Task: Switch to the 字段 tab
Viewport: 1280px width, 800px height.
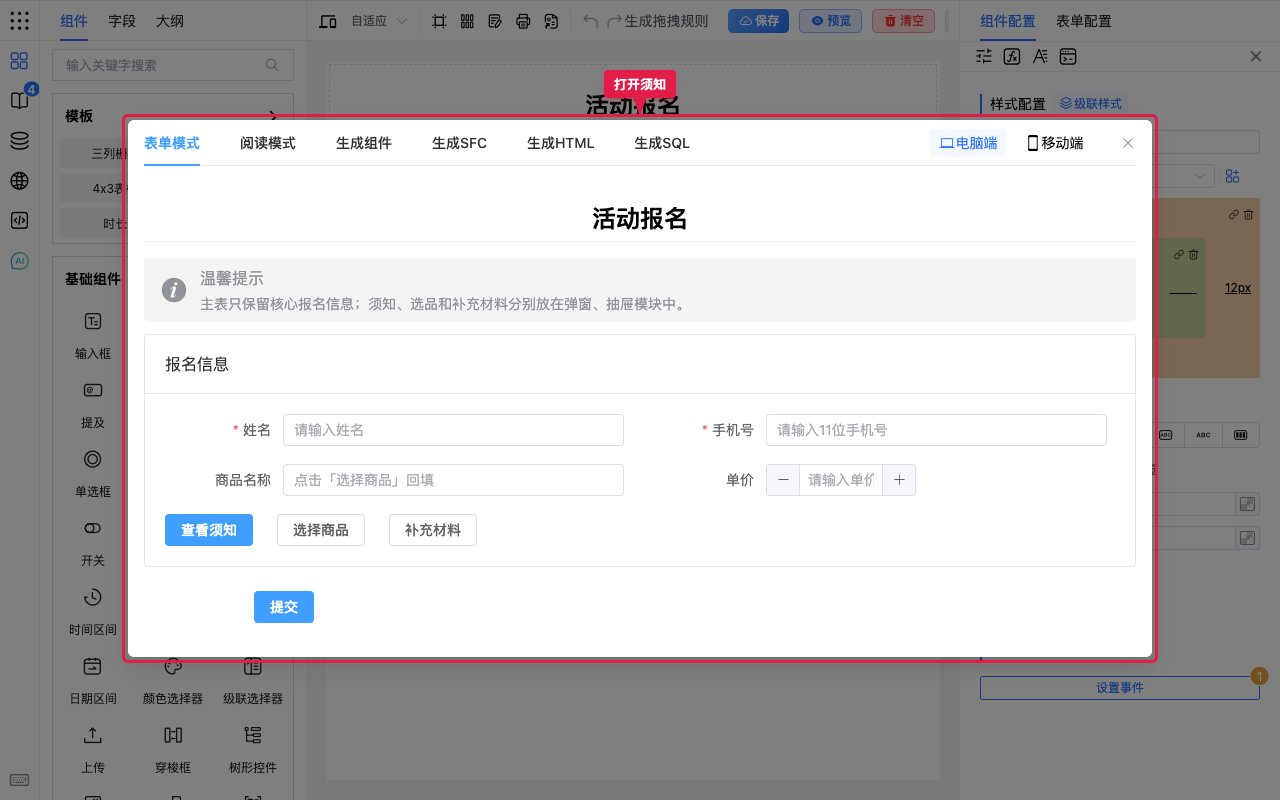Action: (x=122, y=21)
